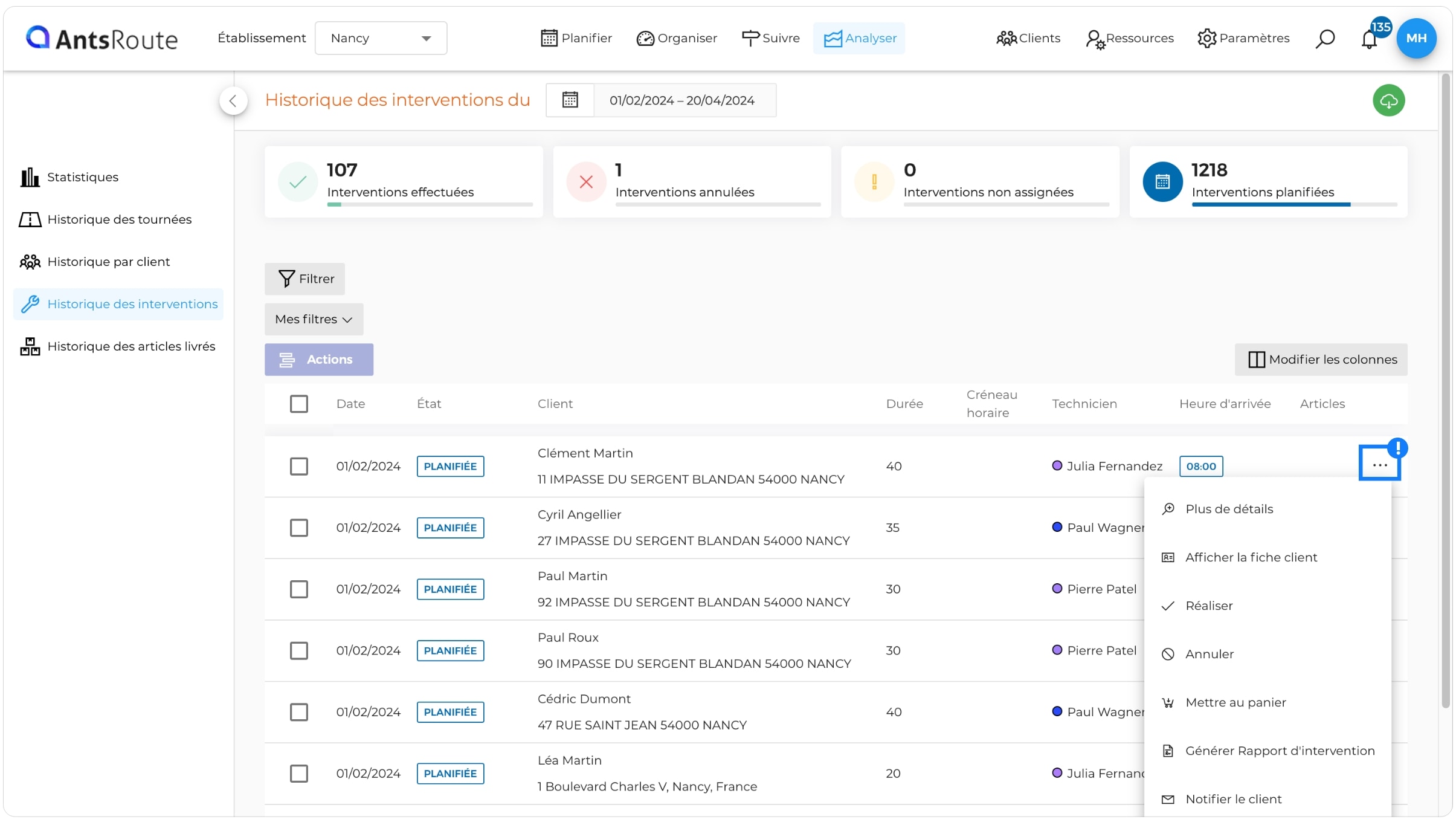Click the Historique des articles livrés boxes icon
Screen dimensions: 1456x825
[x=30, y=346]
